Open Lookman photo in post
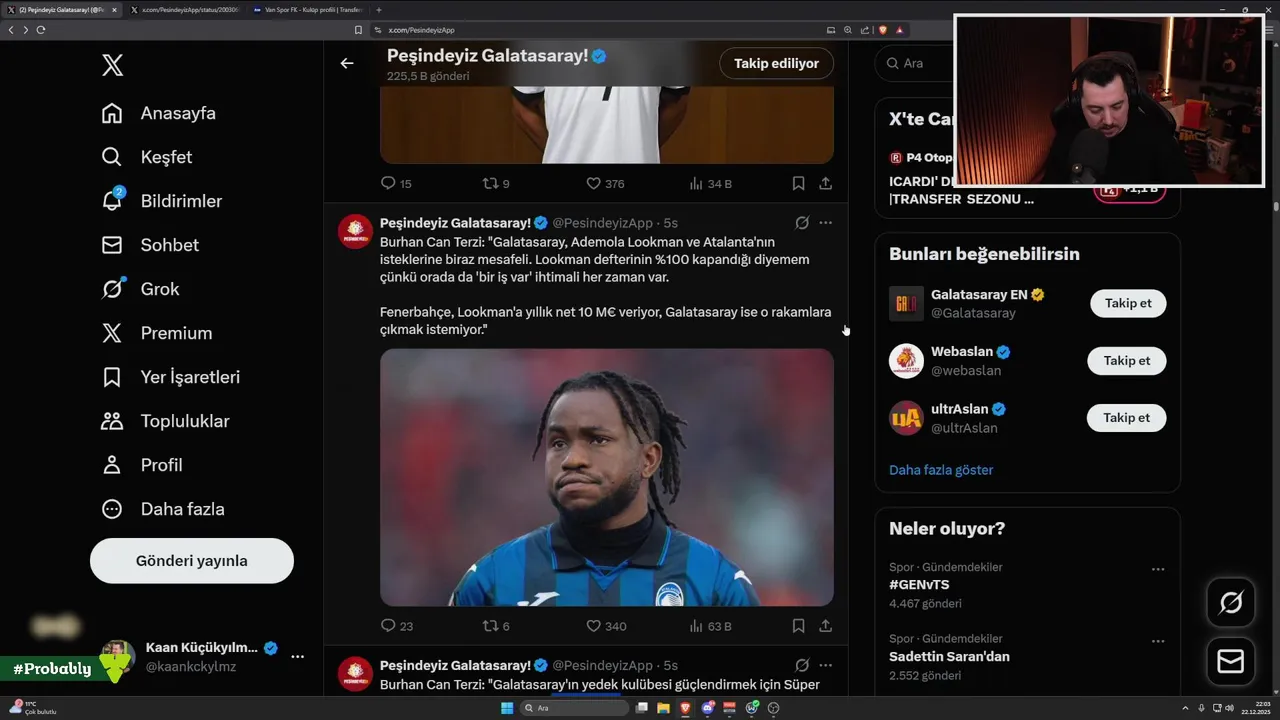 pos(607,477)
